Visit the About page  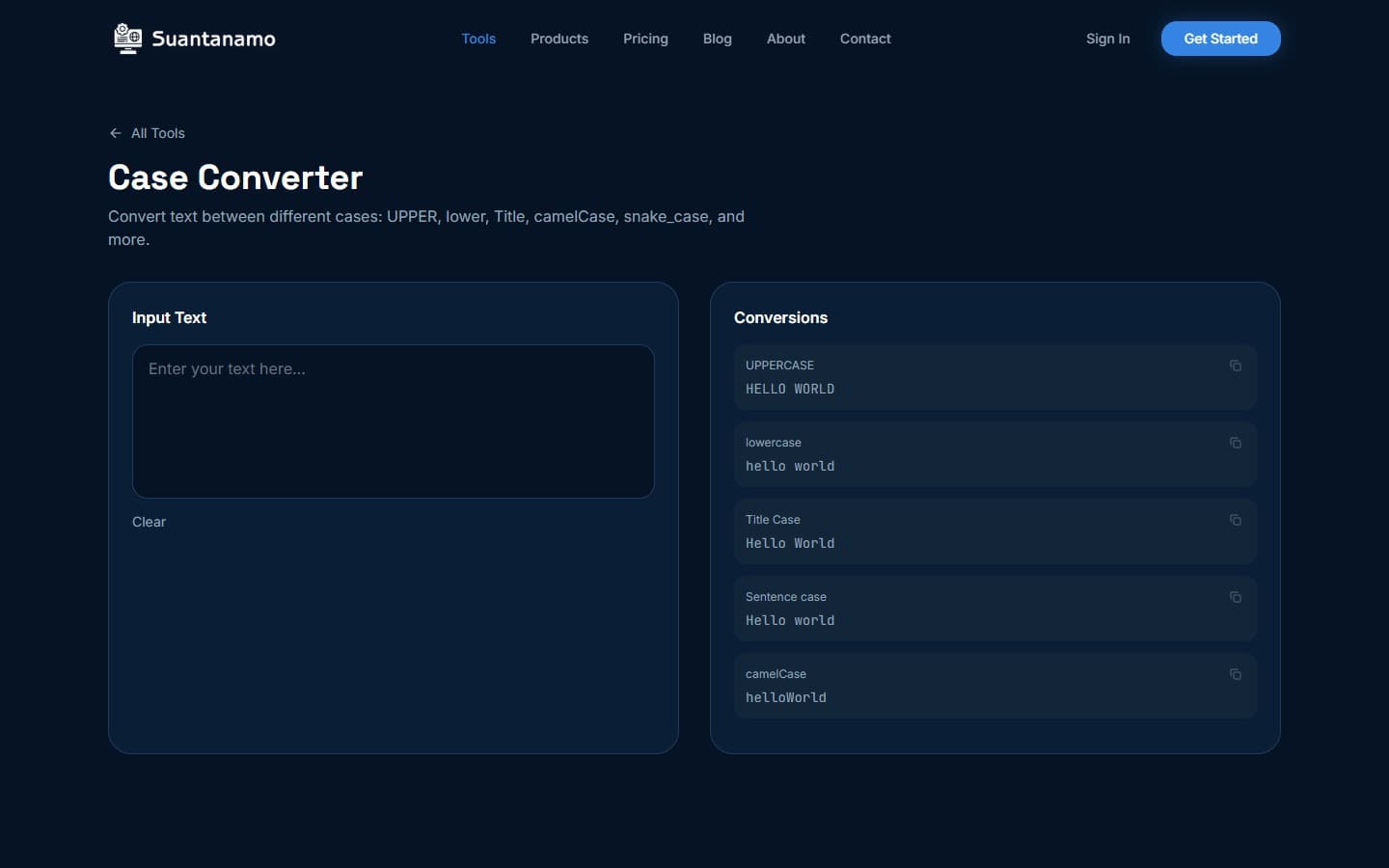pos(785,39)
